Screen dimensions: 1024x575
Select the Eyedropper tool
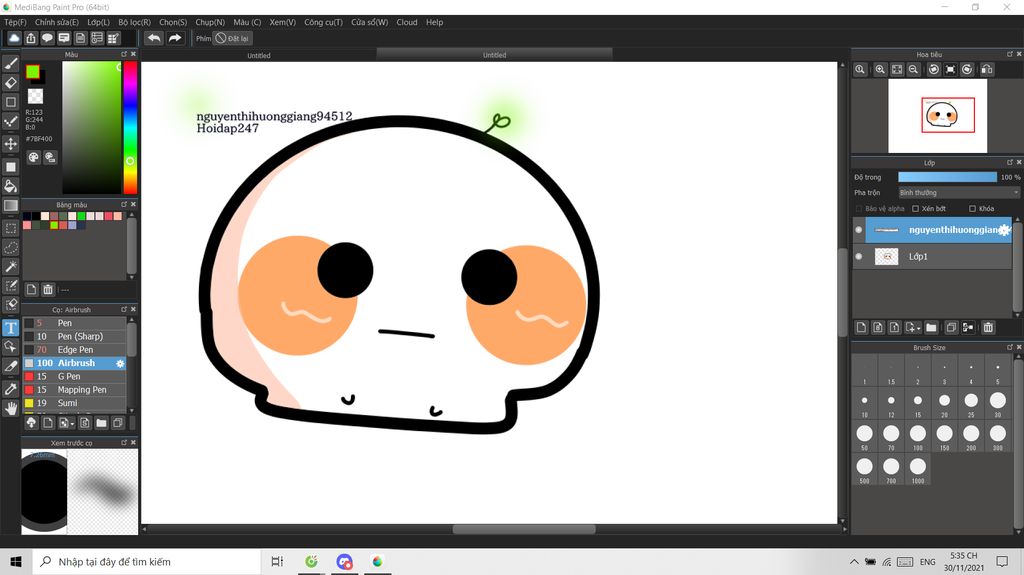(10, 389)
